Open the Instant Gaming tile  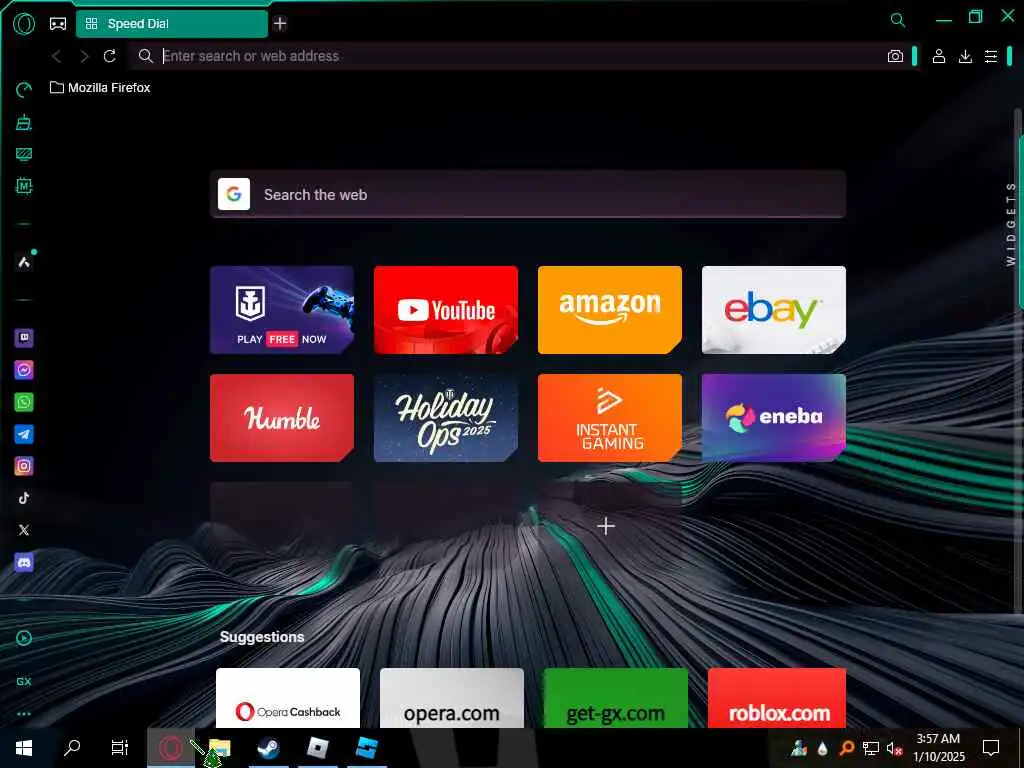610,418
